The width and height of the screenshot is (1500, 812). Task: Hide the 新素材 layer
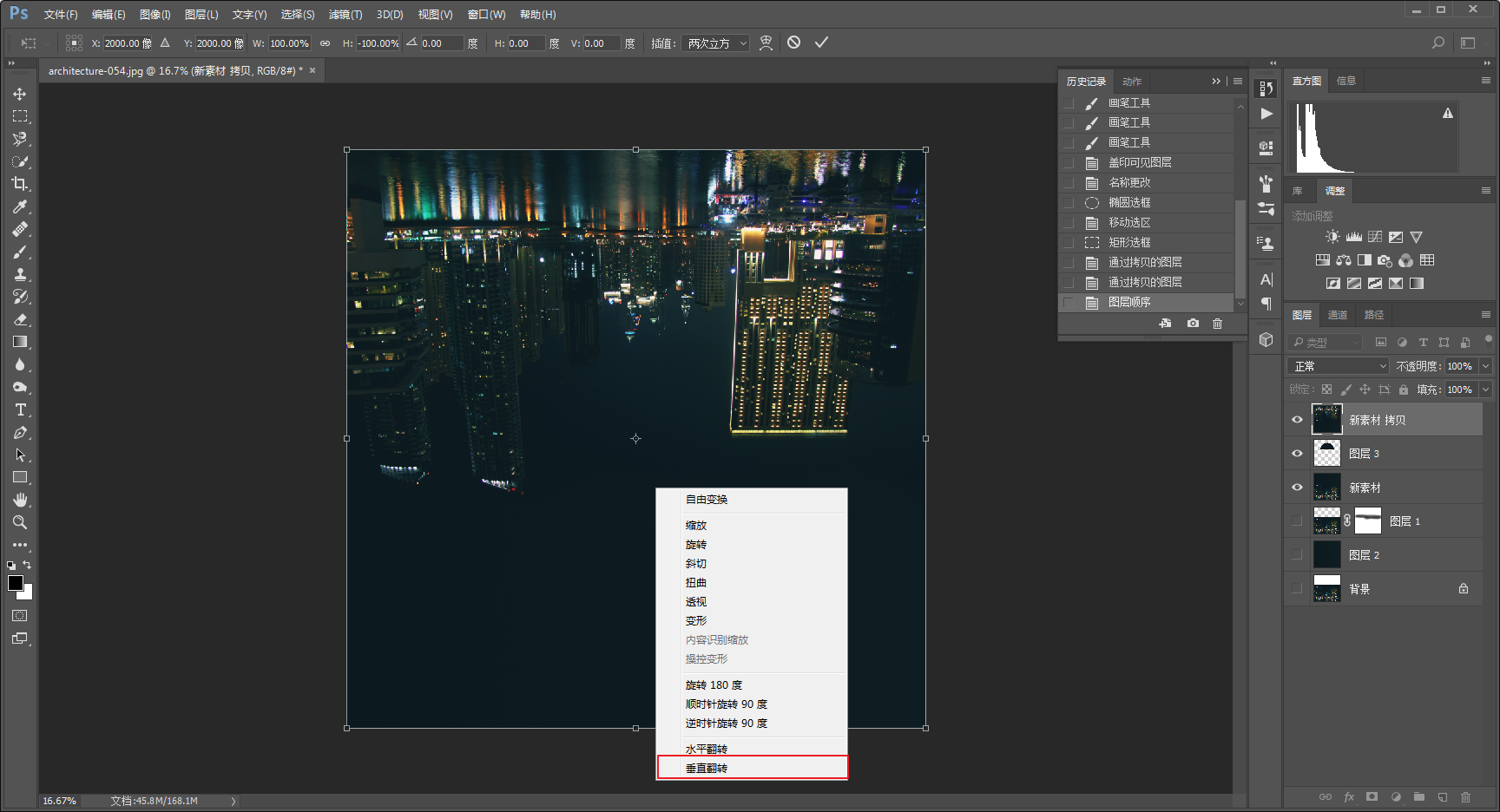click(x=1297, y=488)
